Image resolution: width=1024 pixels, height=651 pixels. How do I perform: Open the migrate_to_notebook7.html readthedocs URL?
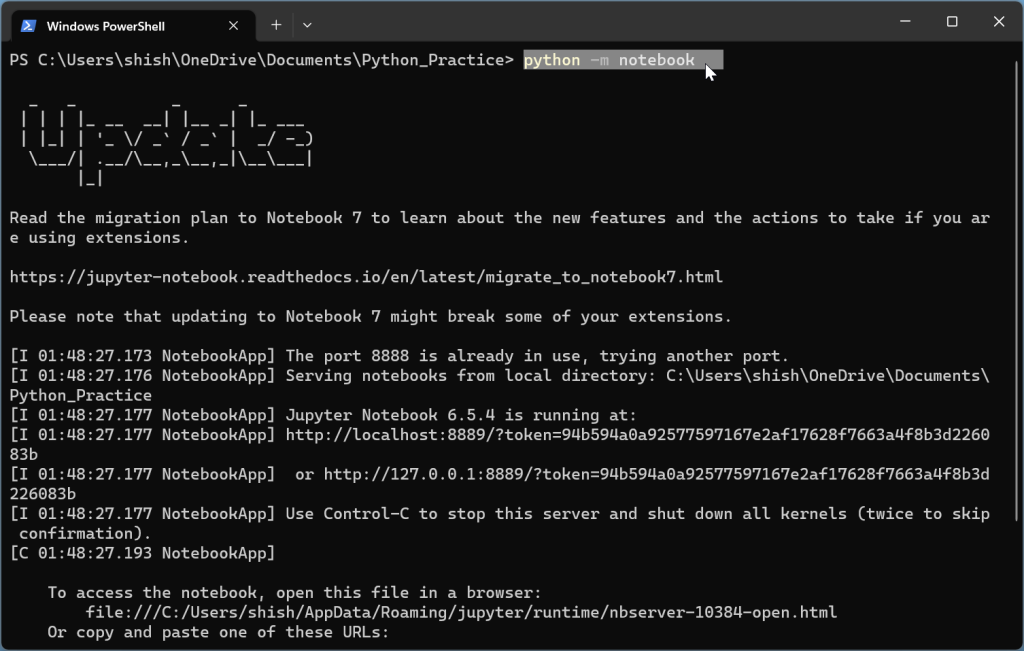tap(366, 277)
